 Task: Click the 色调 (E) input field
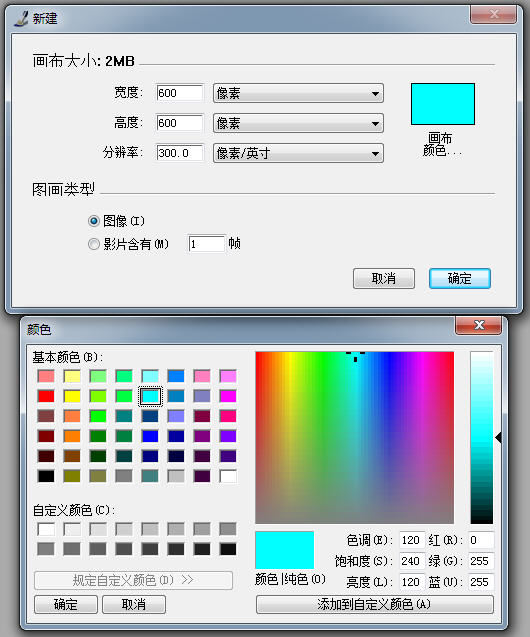coord(412,540)
